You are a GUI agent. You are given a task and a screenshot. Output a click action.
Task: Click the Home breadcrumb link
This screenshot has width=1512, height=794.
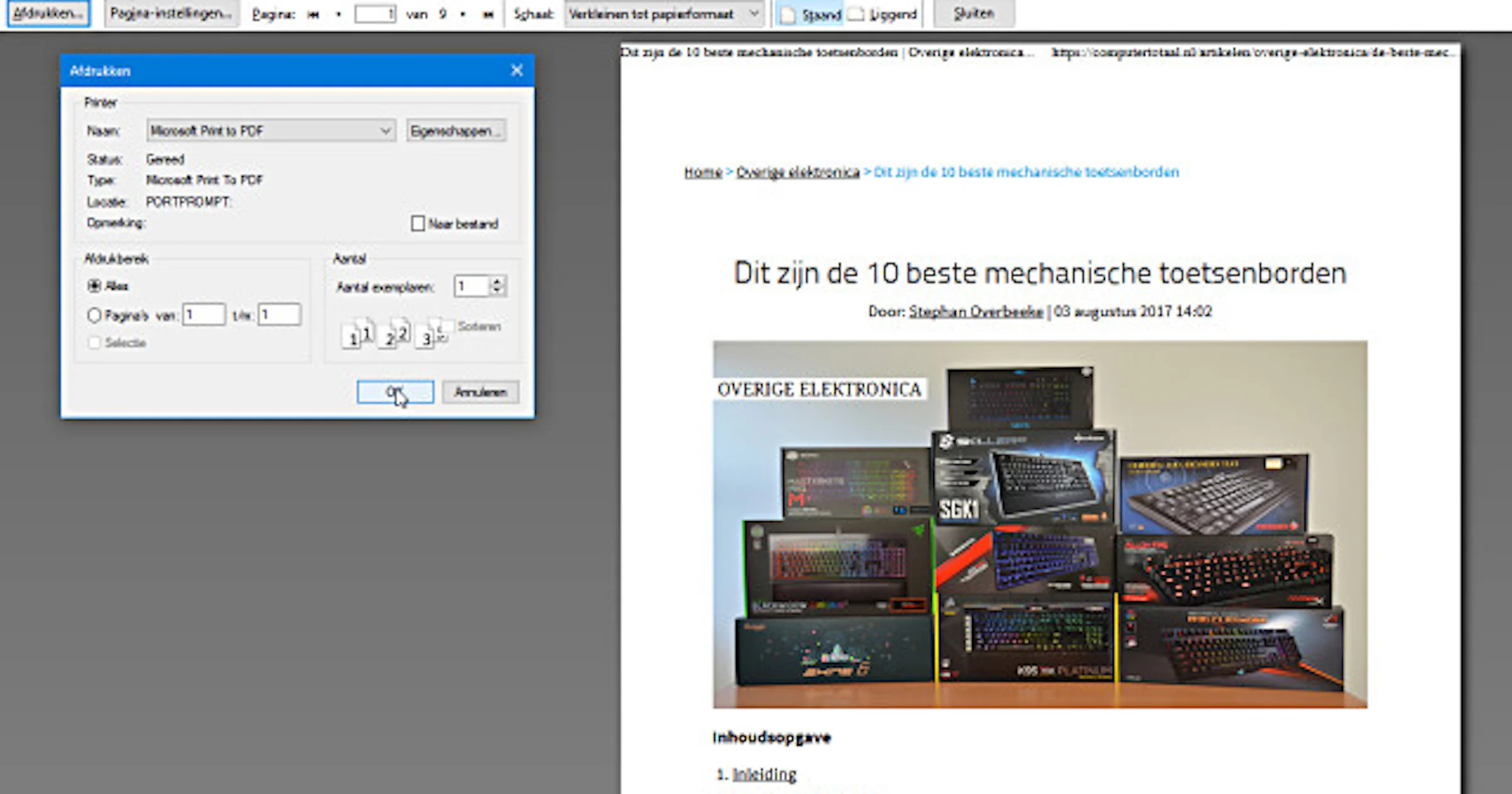pyautogui.click(x=703, y=172)
